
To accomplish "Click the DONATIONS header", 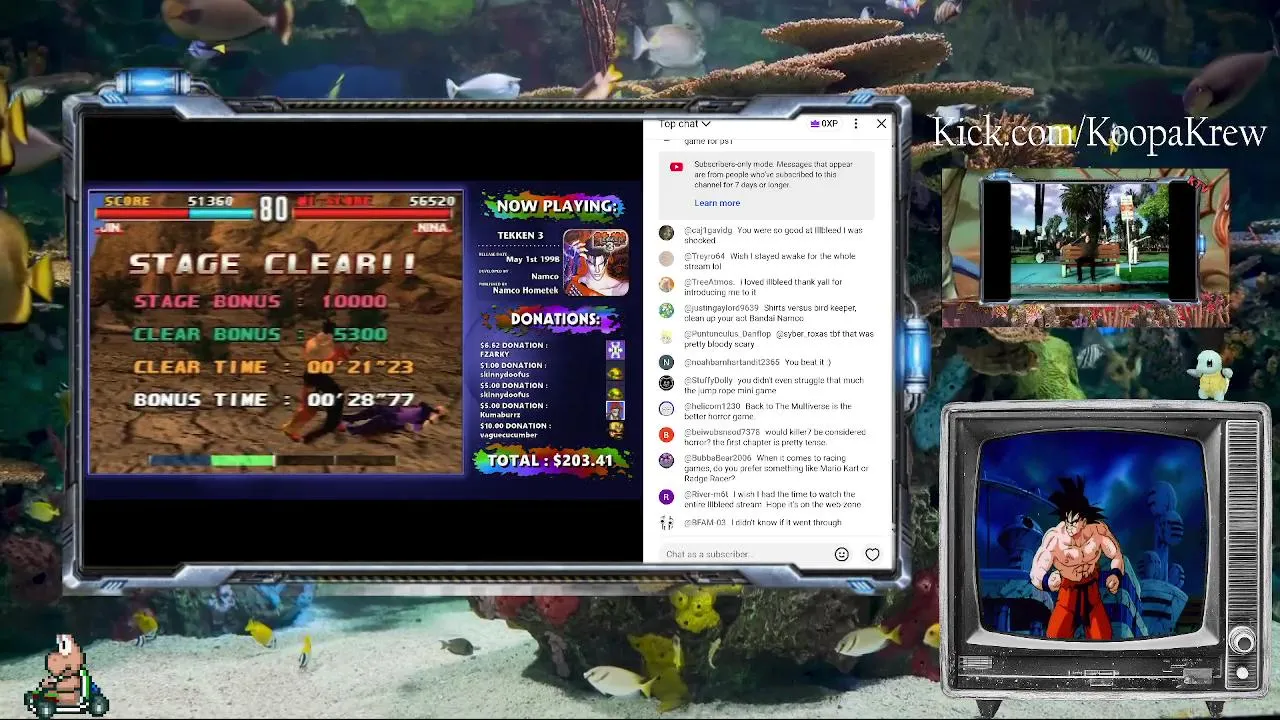I will (x=555, y=319).
